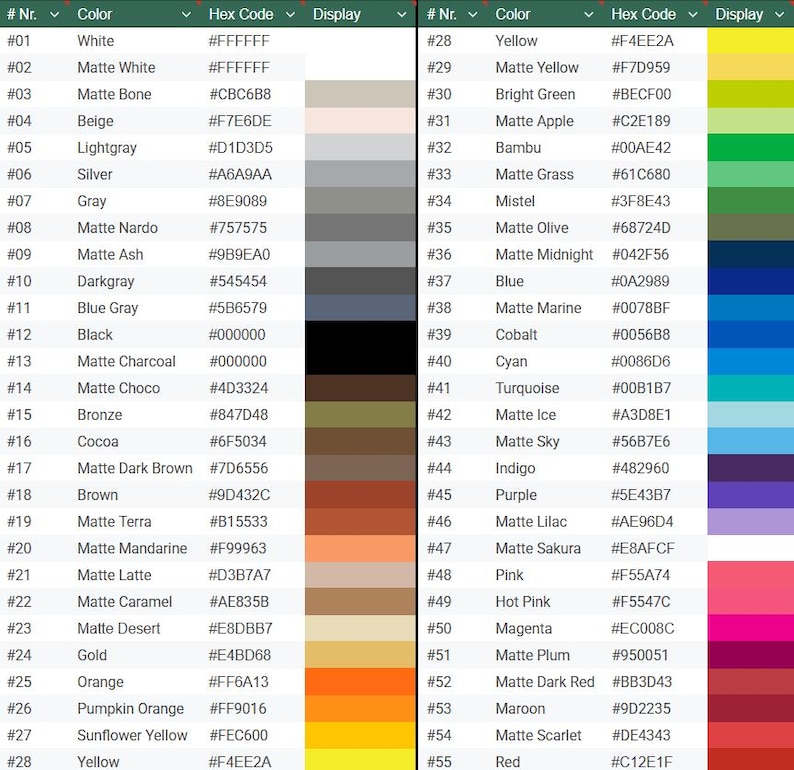Open the Color column filter in left table

pyautogui.click(x=186, y=15)
